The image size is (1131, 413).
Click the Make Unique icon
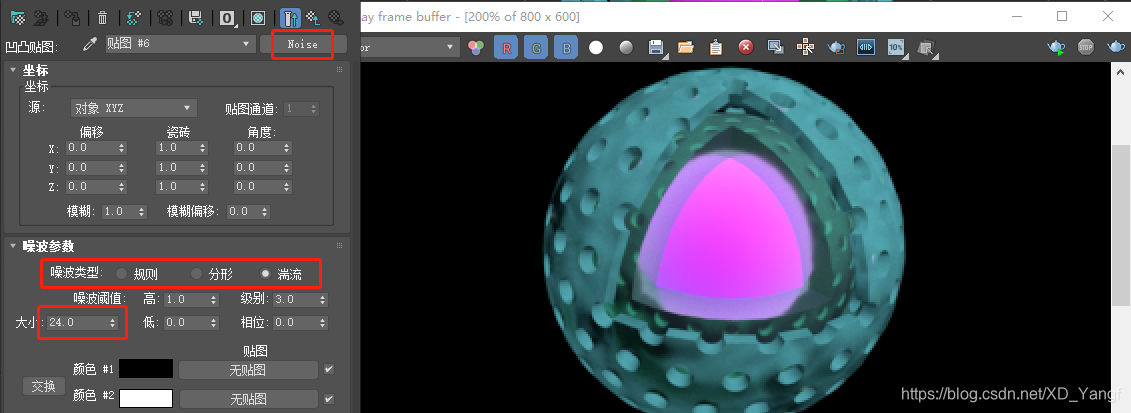[x=165, y=17]
